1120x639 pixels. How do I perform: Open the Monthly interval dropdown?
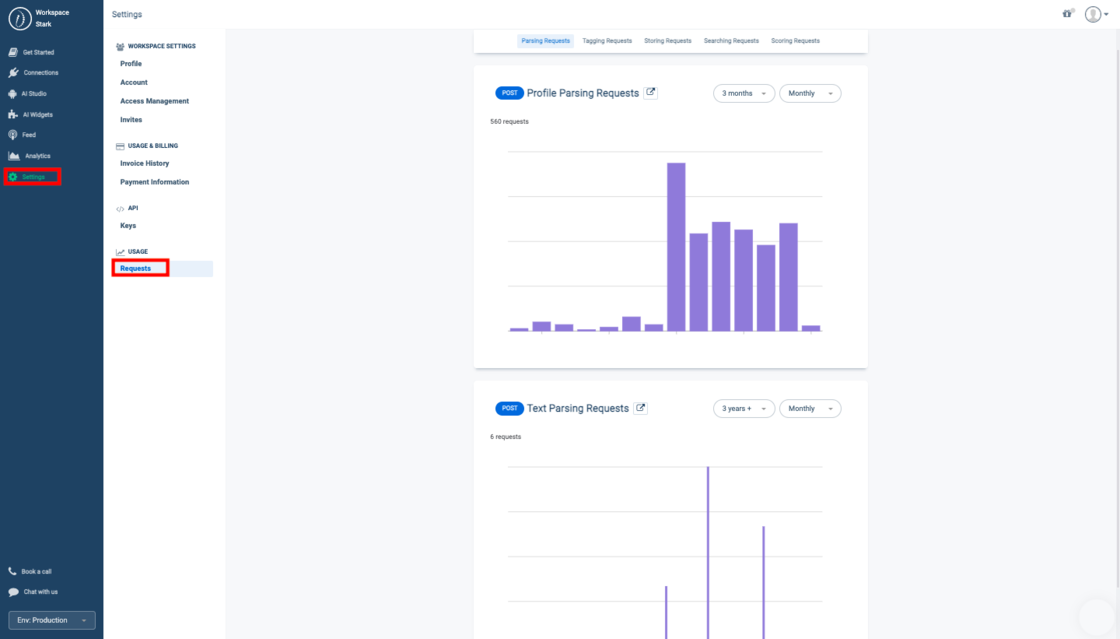point(810,93)
